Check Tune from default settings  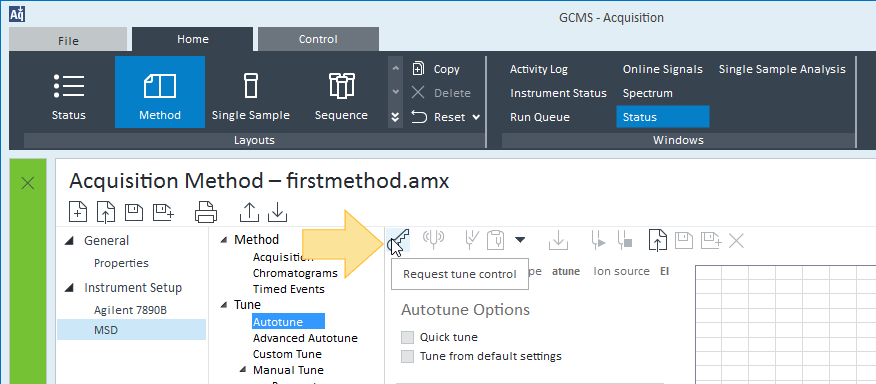point(408,356)
